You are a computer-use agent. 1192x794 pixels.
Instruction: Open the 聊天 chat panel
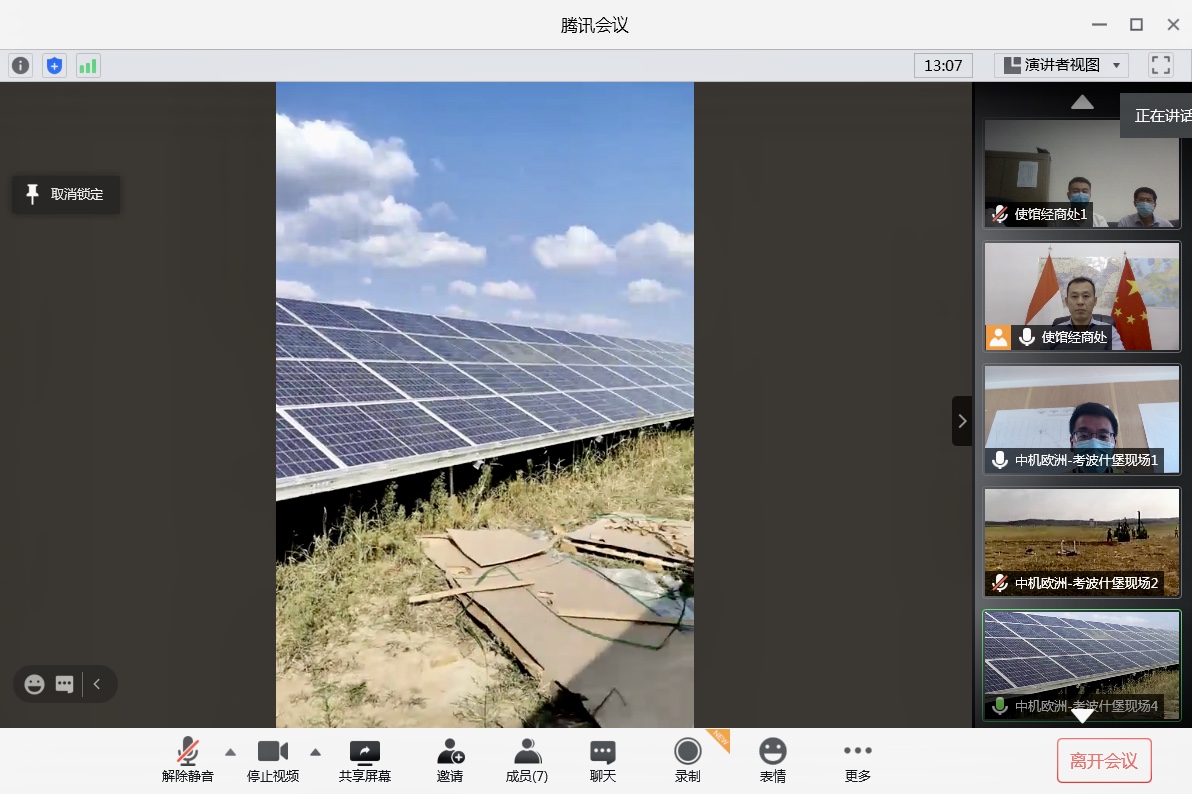click(x=602, y=760)
